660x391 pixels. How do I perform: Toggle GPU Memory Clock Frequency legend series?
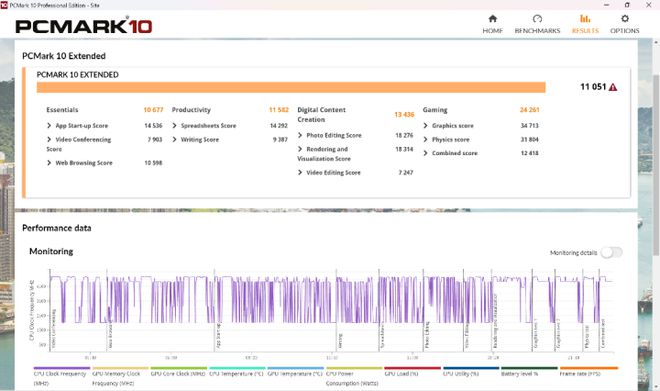click(120, 378)
